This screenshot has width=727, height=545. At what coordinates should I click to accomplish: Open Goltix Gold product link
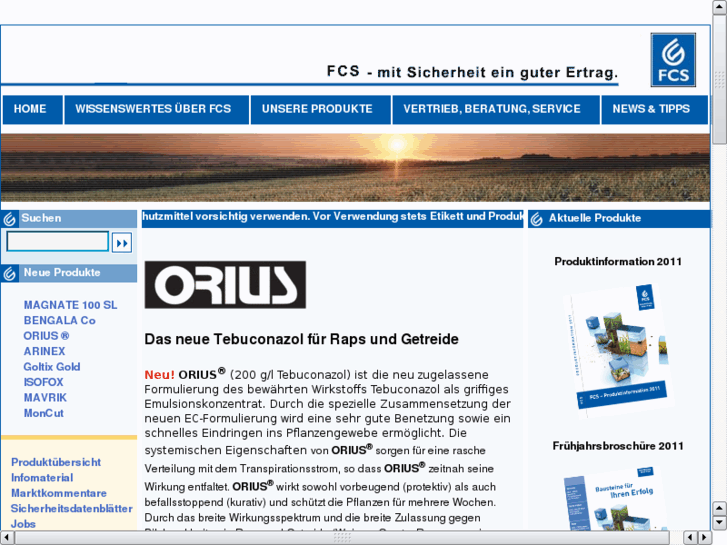[x=52, y=366]
